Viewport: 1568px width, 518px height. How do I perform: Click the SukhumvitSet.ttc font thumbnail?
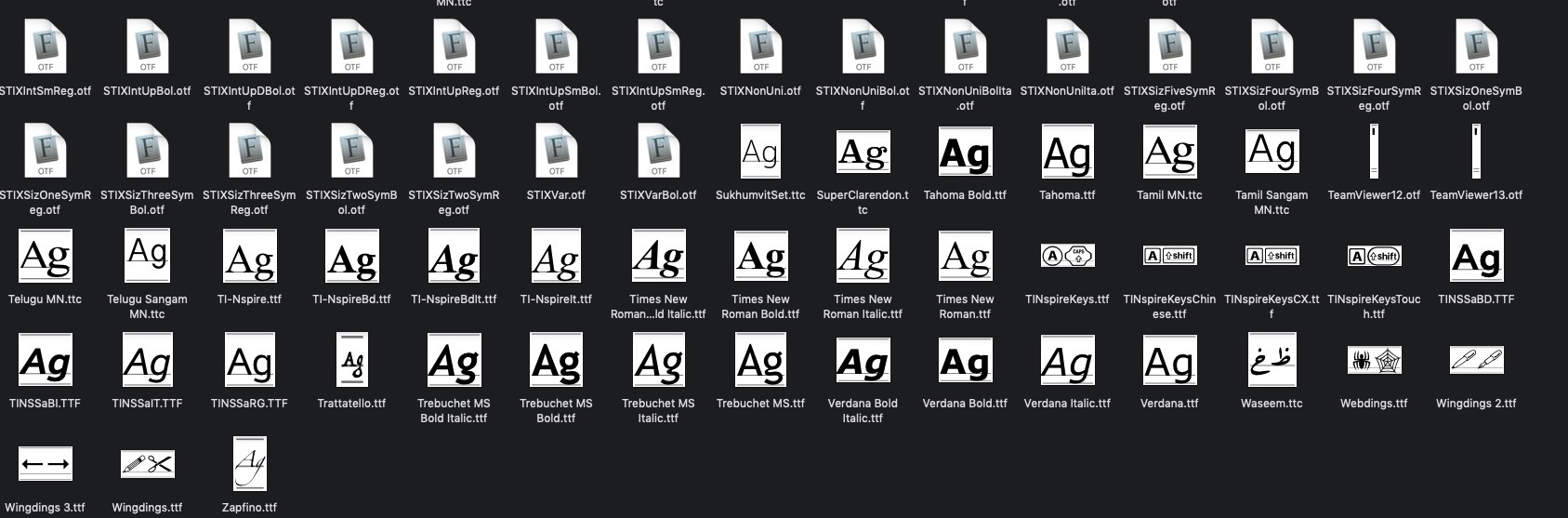[760, 152]
